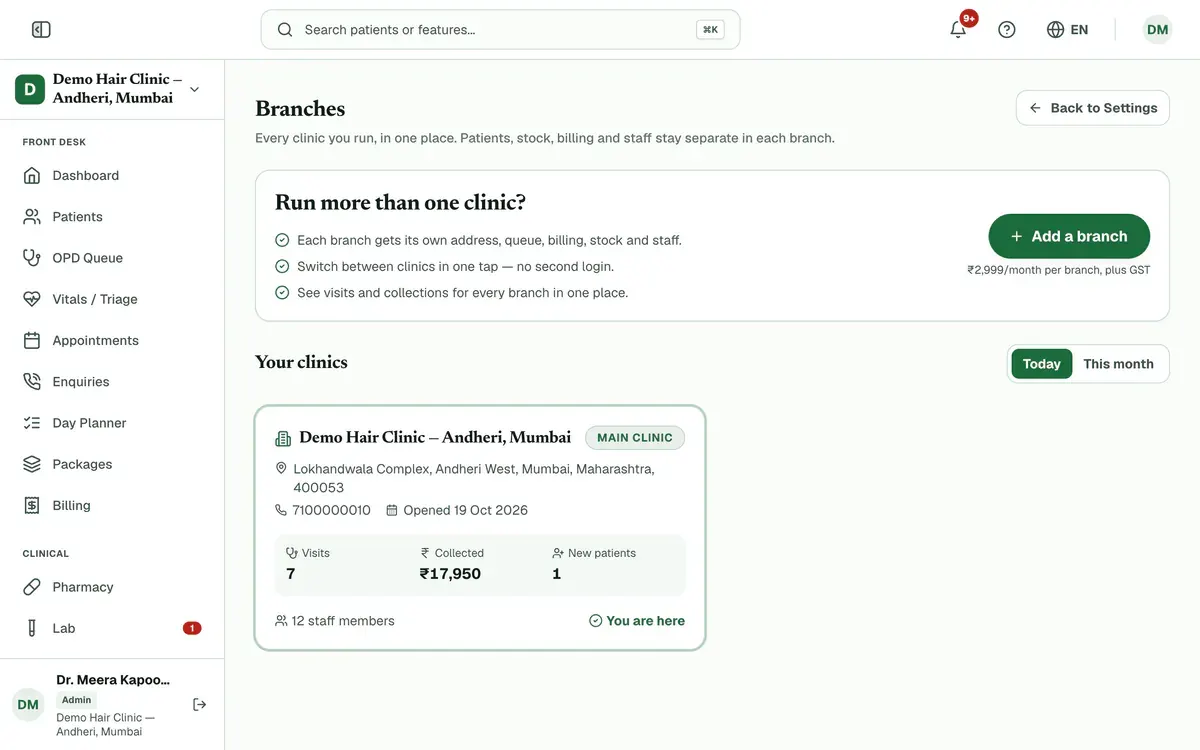Click the Patients people icon
This screenshot has height=750, width=1200.
[32, 216]
